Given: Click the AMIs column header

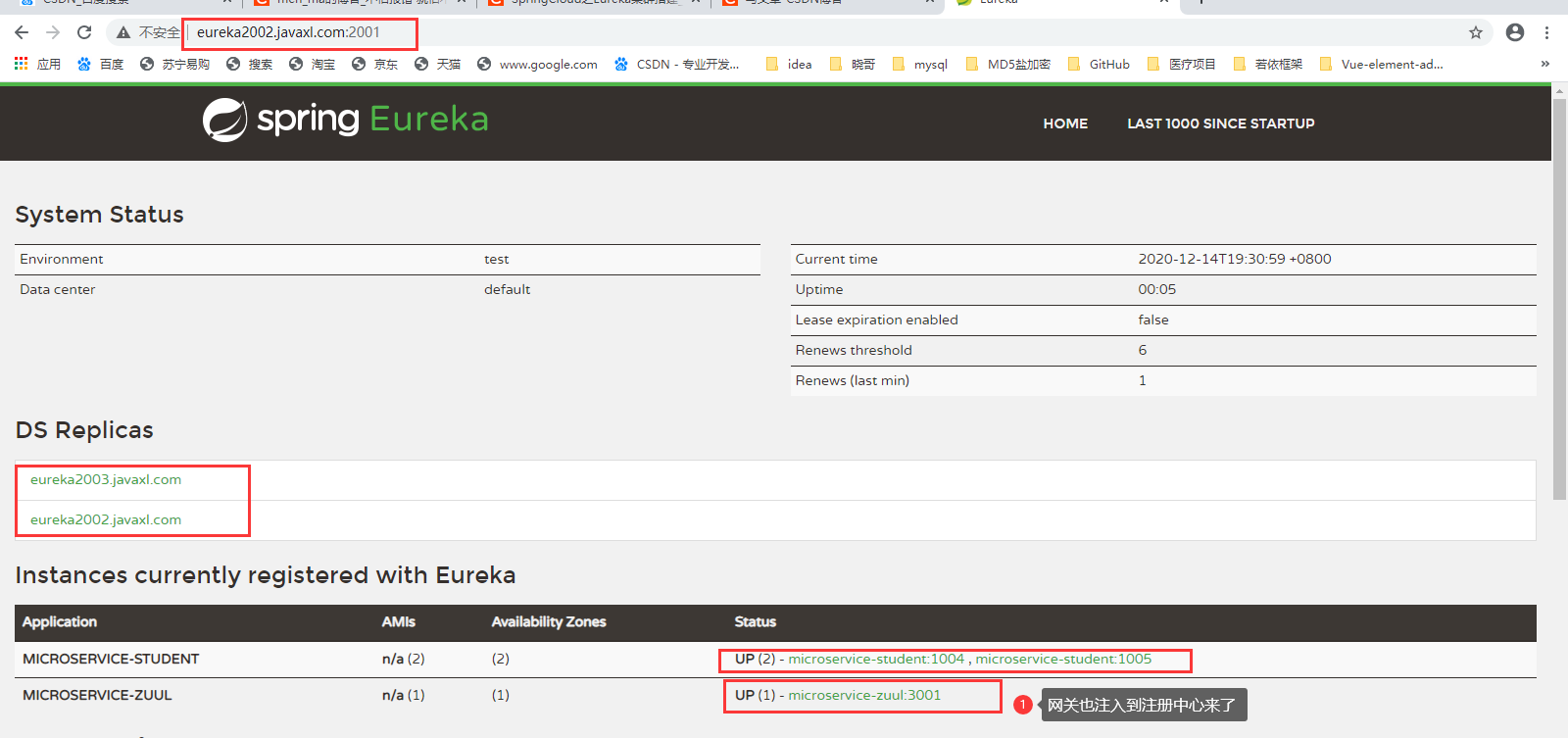Looking at the screenshot, I should point(399,621).
